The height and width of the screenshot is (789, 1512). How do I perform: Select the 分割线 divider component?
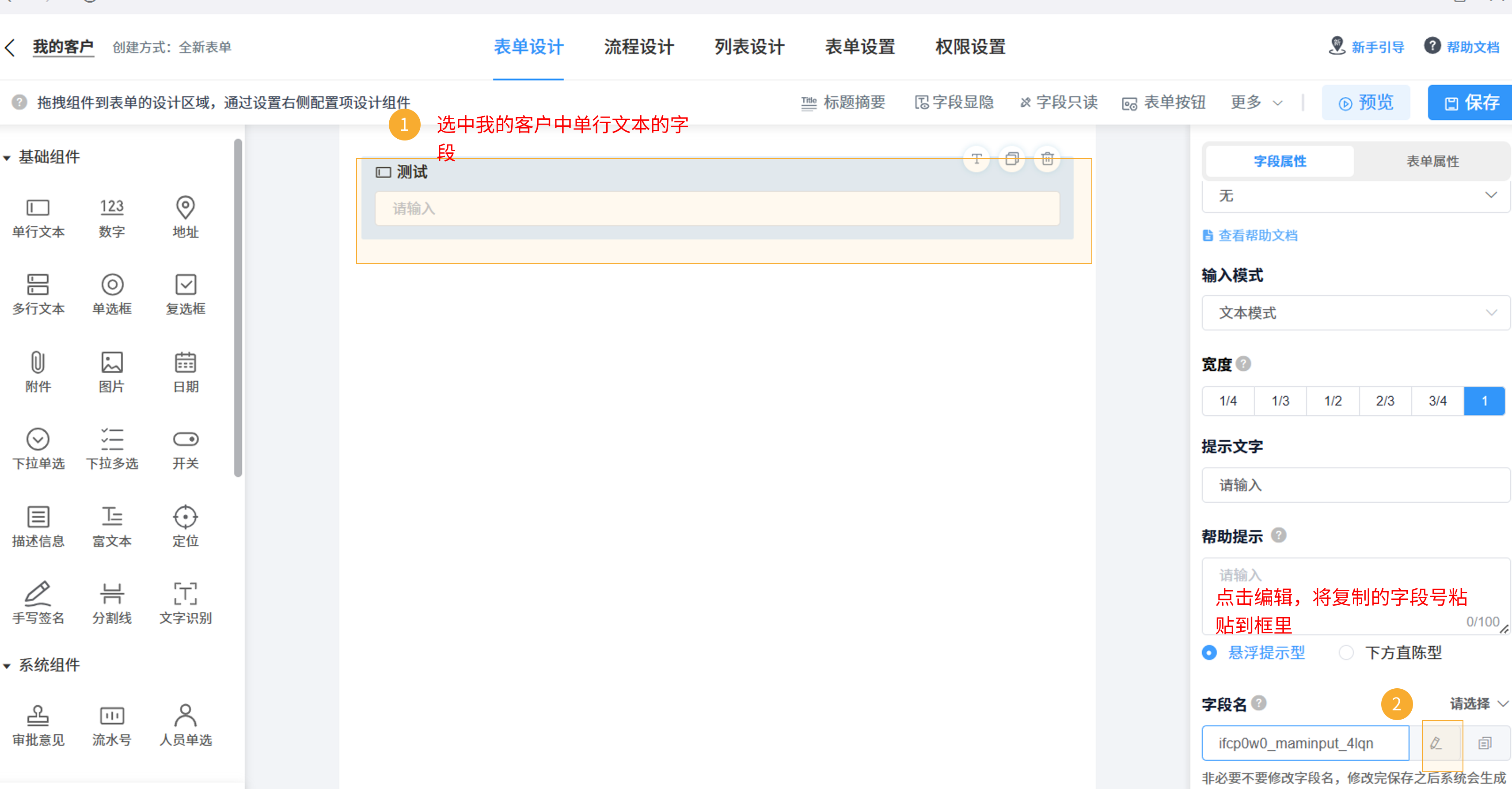111,603
